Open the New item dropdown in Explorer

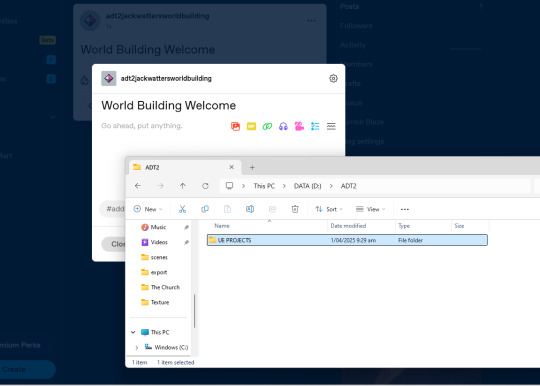pos(148,209)
